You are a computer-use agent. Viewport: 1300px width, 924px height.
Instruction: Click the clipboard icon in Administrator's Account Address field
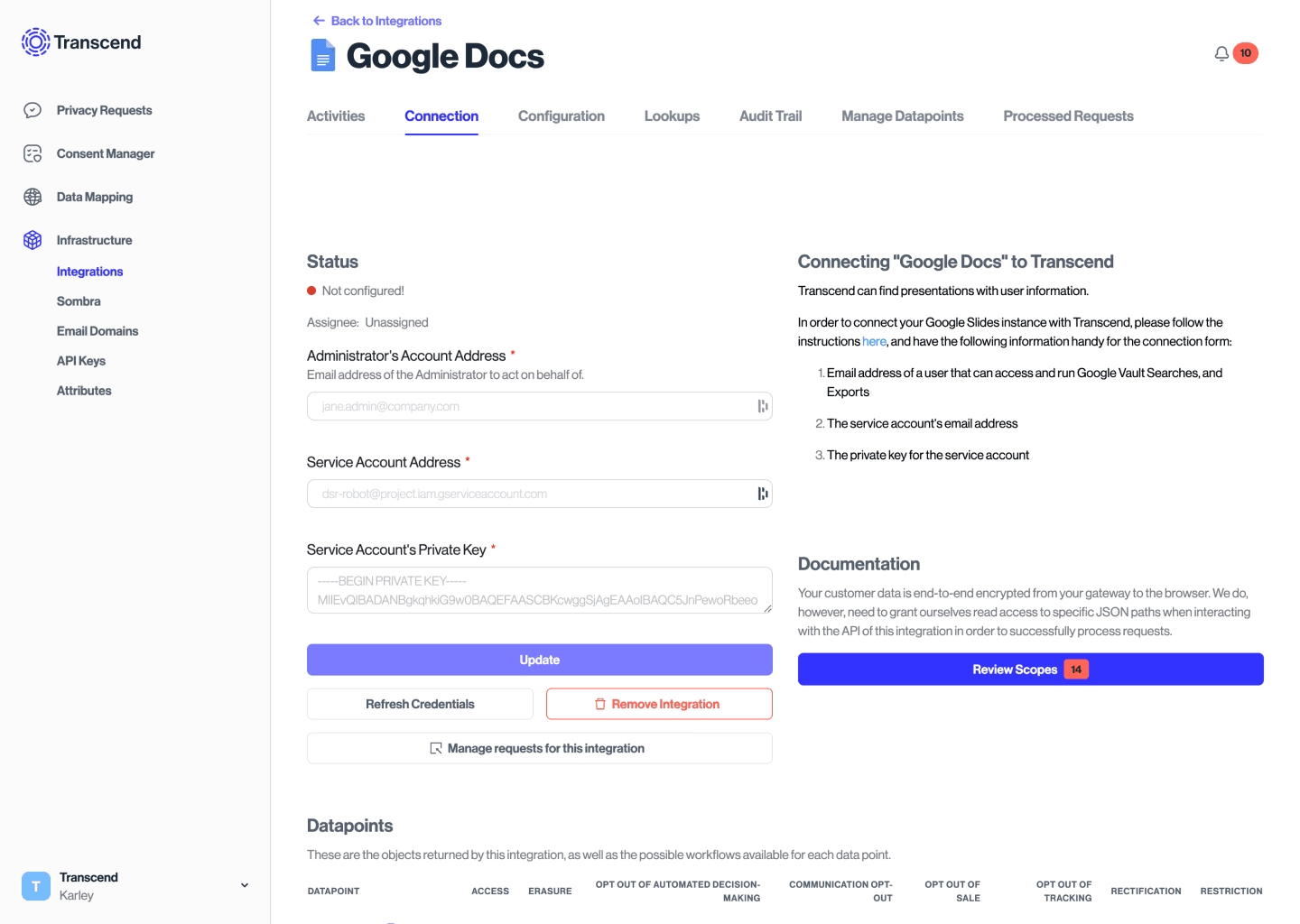point(761,405)
